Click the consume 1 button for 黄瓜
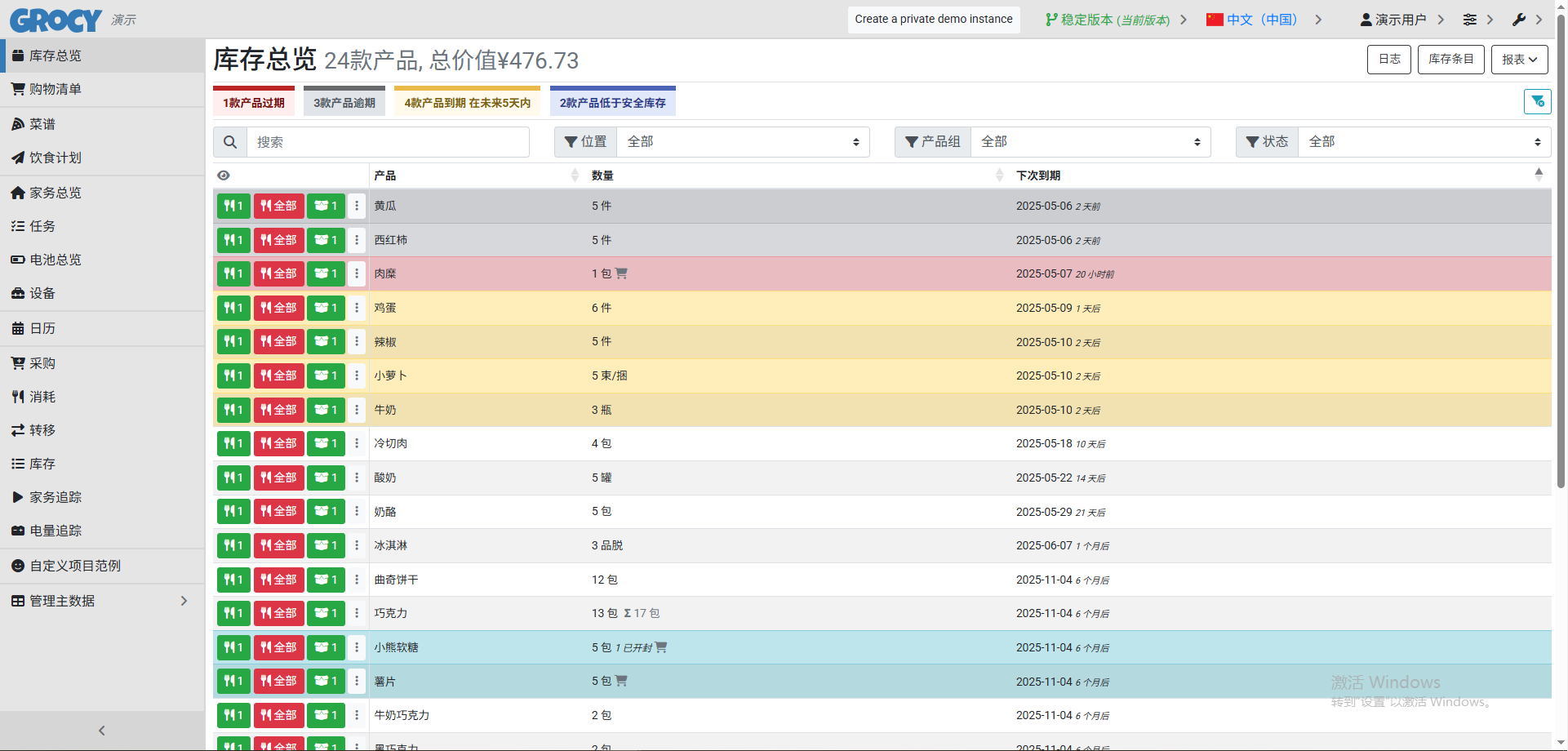Screen dimensions: 1568x751 [233, 207]
